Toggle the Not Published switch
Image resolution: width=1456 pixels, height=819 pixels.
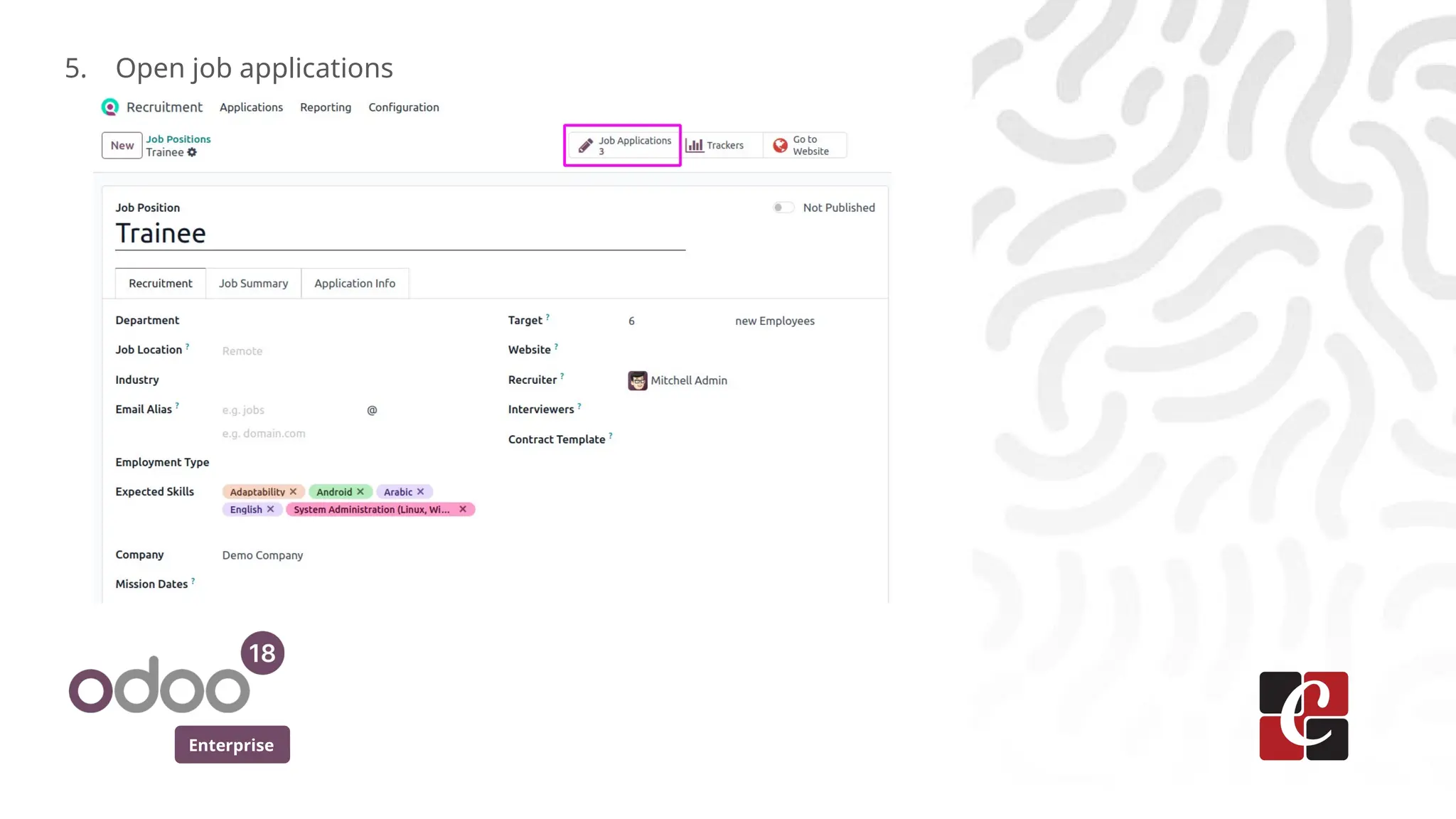(x=783, y=208)
